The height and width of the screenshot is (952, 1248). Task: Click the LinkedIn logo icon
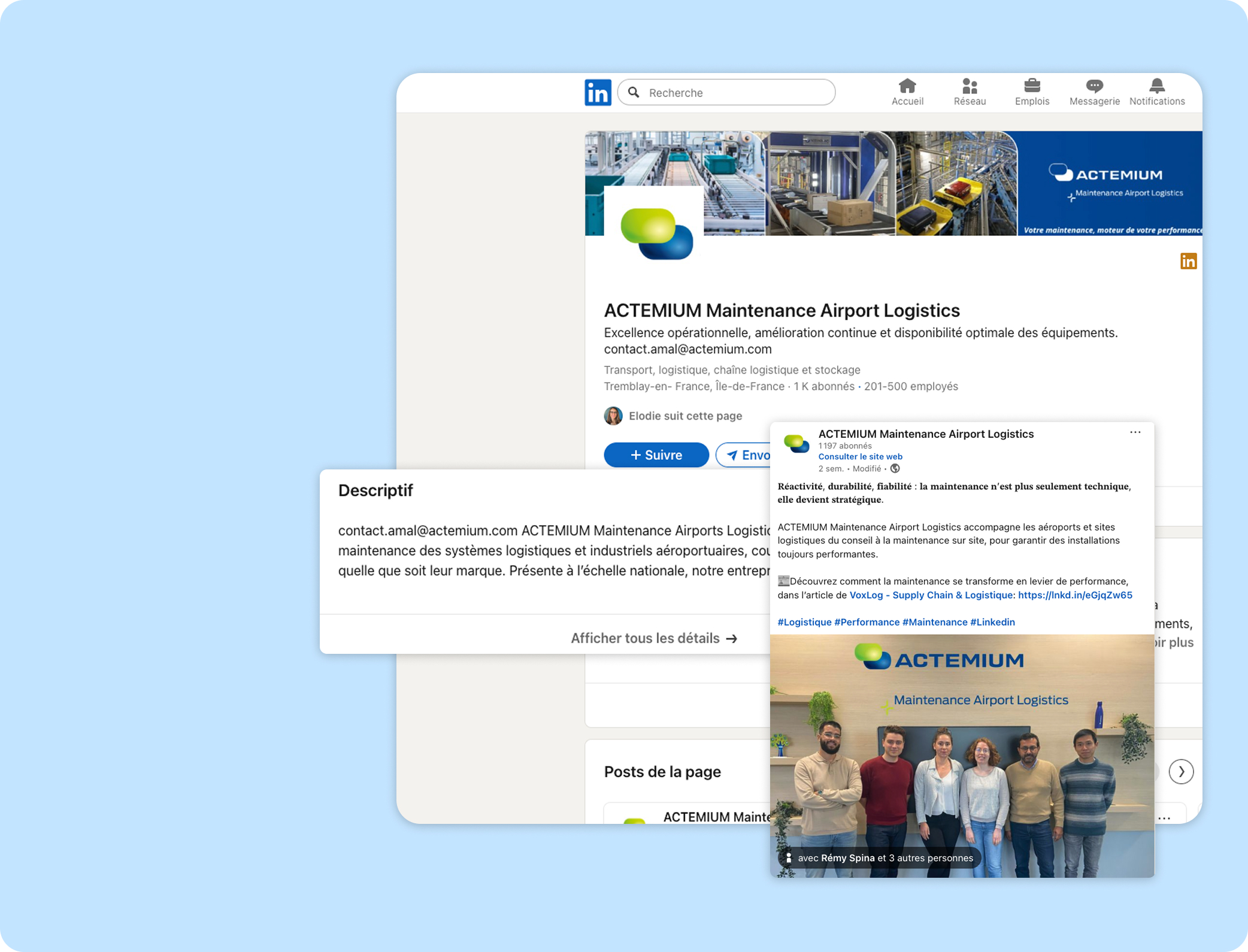597,92
